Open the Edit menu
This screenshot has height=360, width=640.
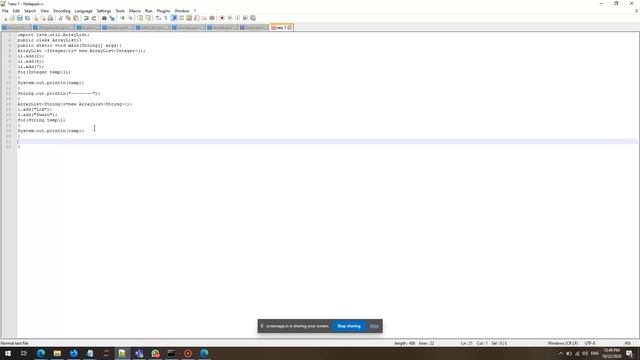[16, 11]
